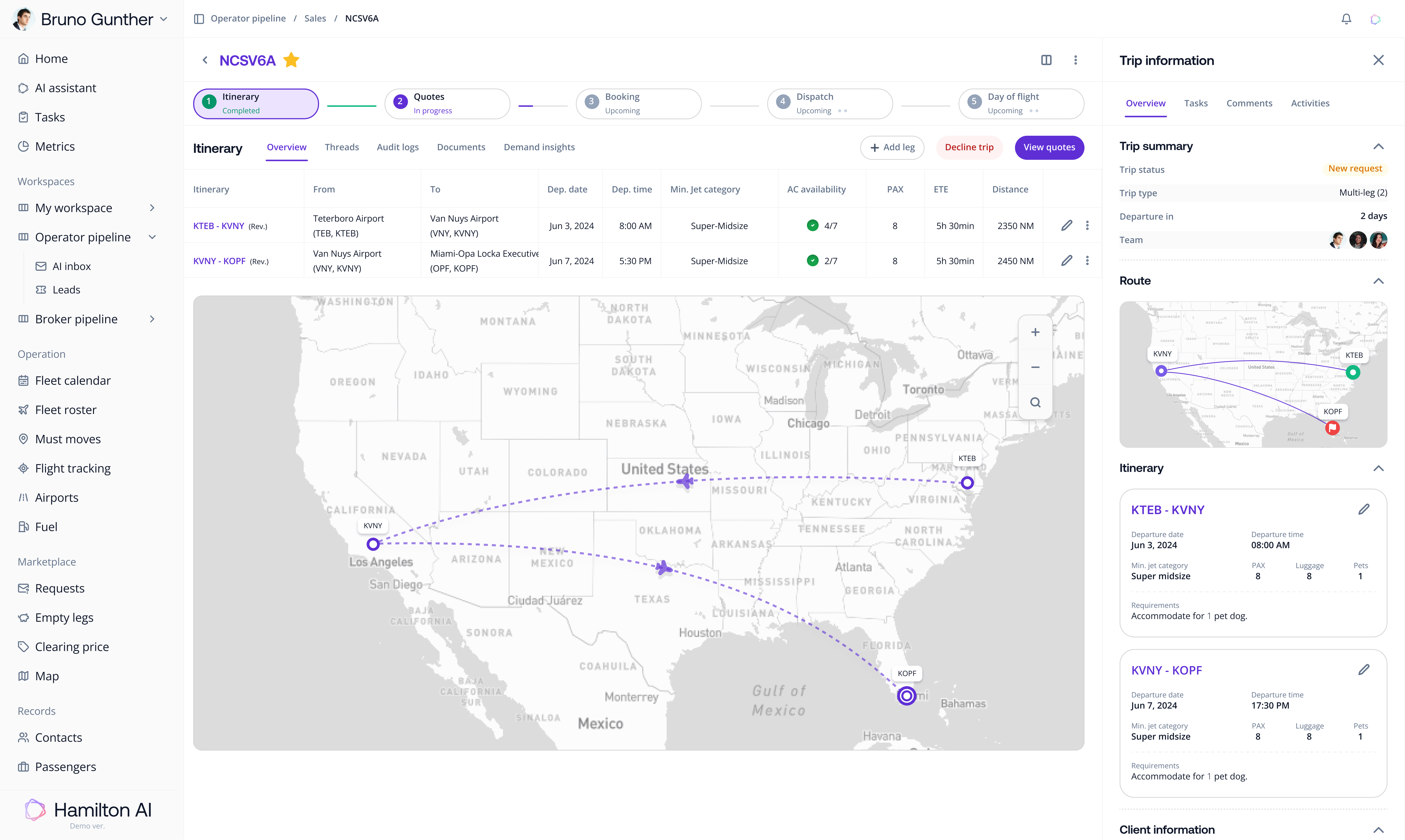Viewport: 1405px width, 840px height.
Task: Click View quotes
Action: click(x=1049, y=148)
